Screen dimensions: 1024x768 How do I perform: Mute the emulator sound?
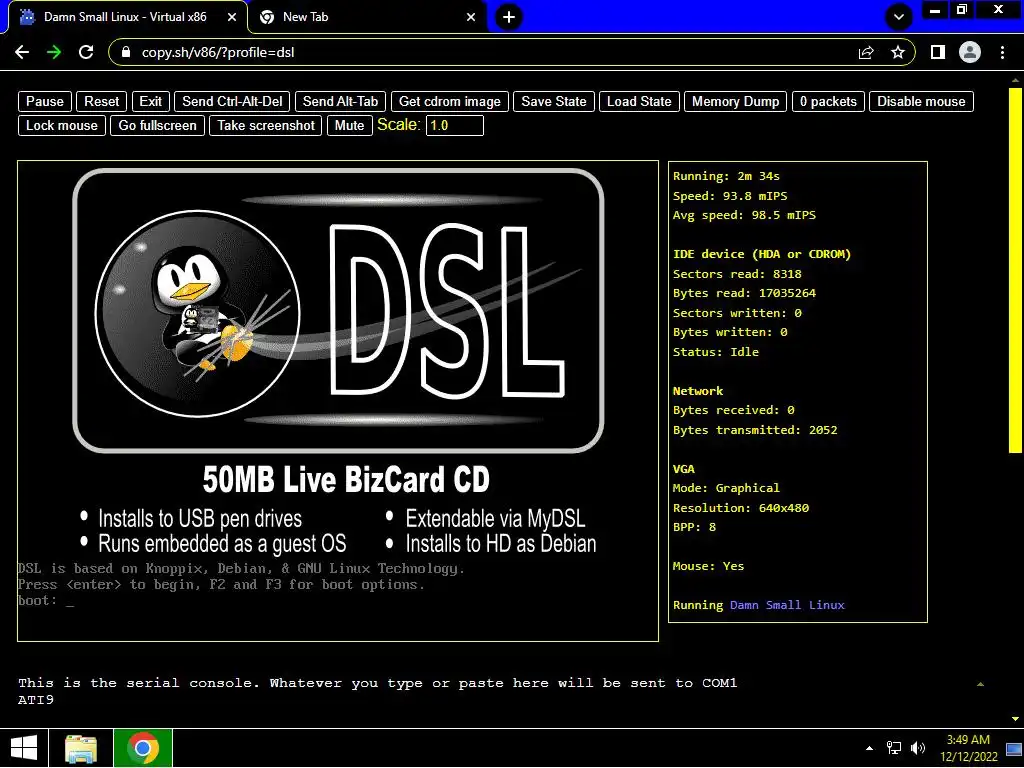pos(349,125)
